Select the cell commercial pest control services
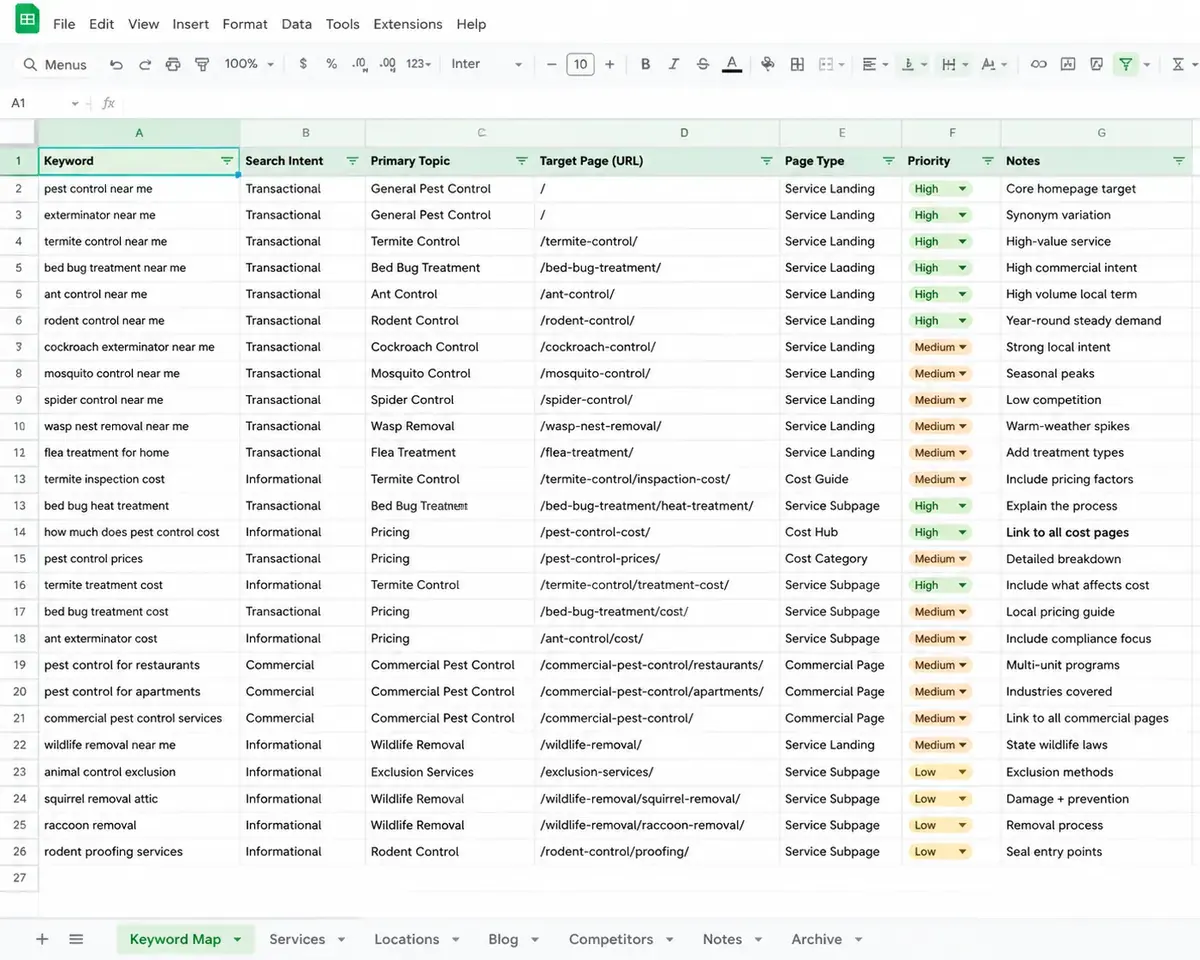Image resolution: width=1200 pixels, height=960 pixels. coord(139,718)
